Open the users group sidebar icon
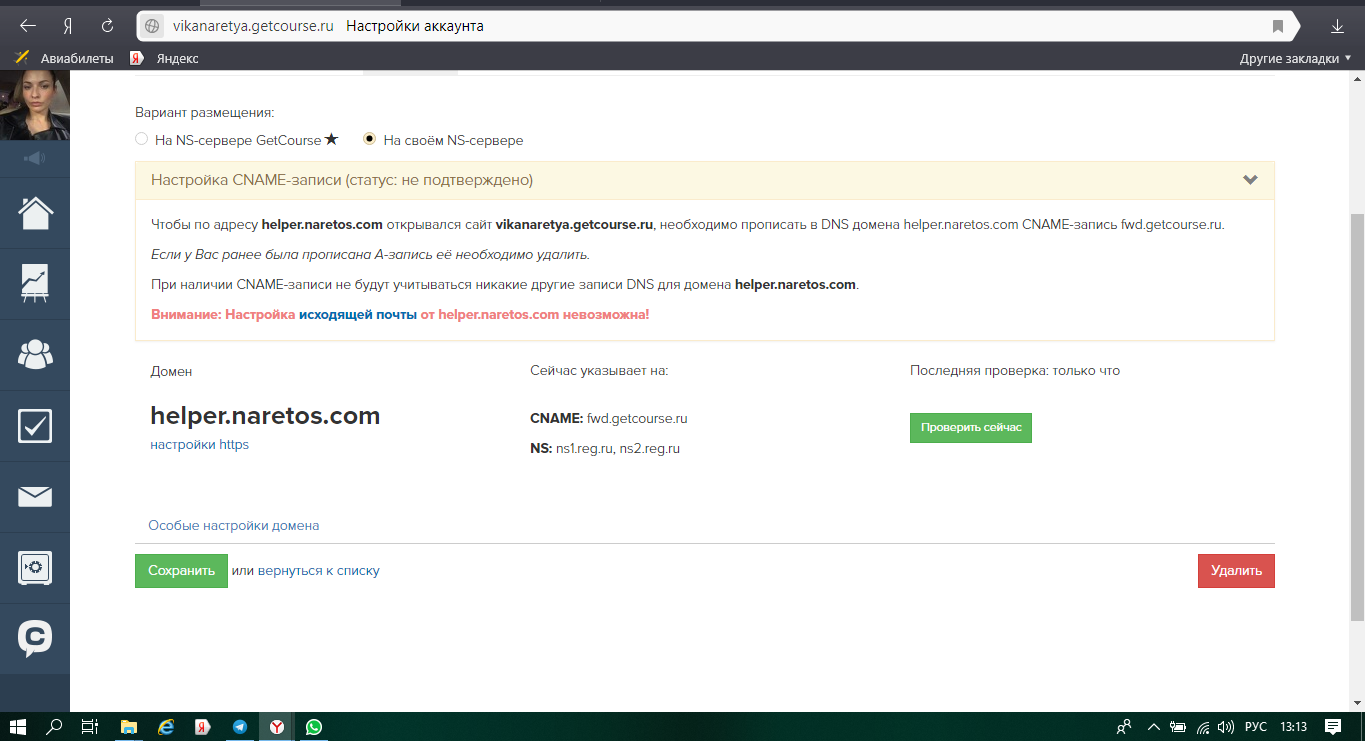 35,354
